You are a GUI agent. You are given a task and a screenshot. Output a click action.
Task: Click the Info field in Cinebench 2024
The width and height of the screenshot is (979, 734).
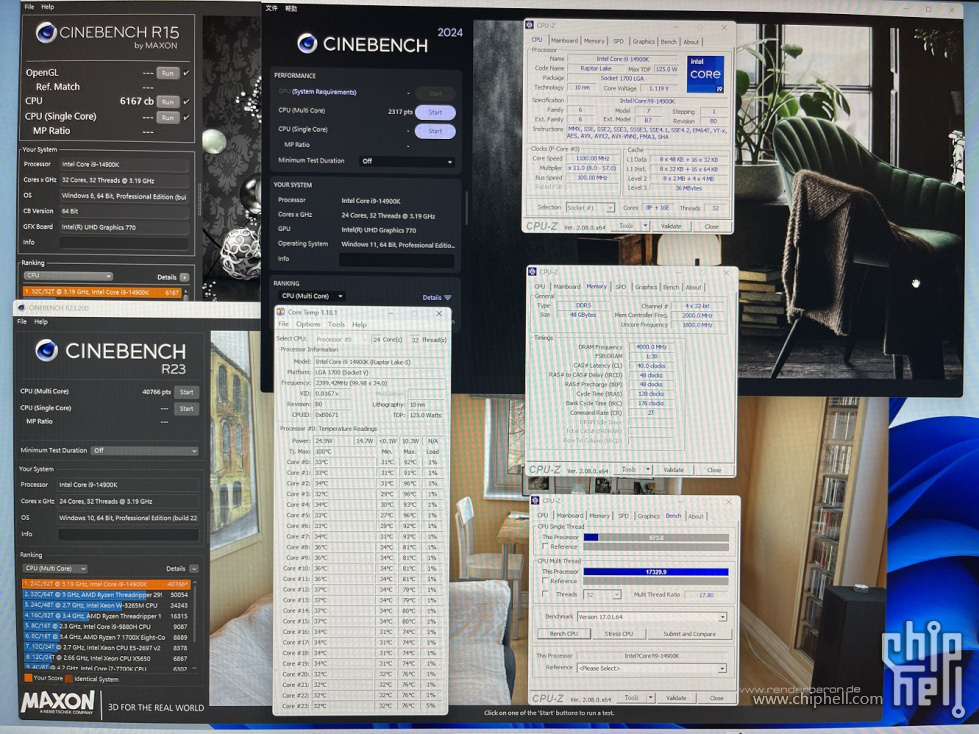point(396,260)
